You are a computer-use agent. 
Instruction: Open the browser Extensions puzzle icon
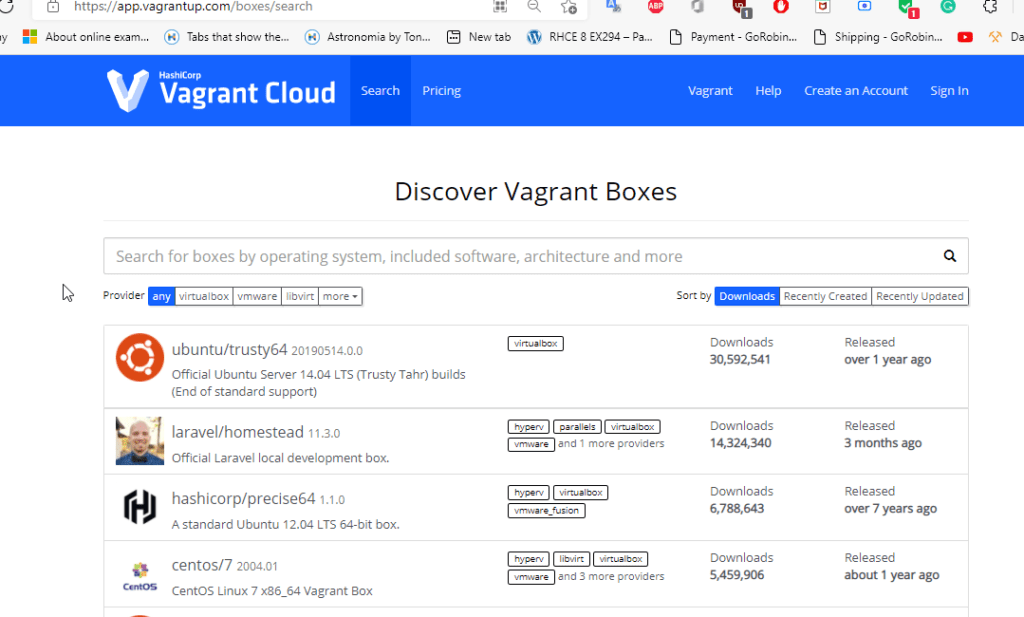point(990,7)
